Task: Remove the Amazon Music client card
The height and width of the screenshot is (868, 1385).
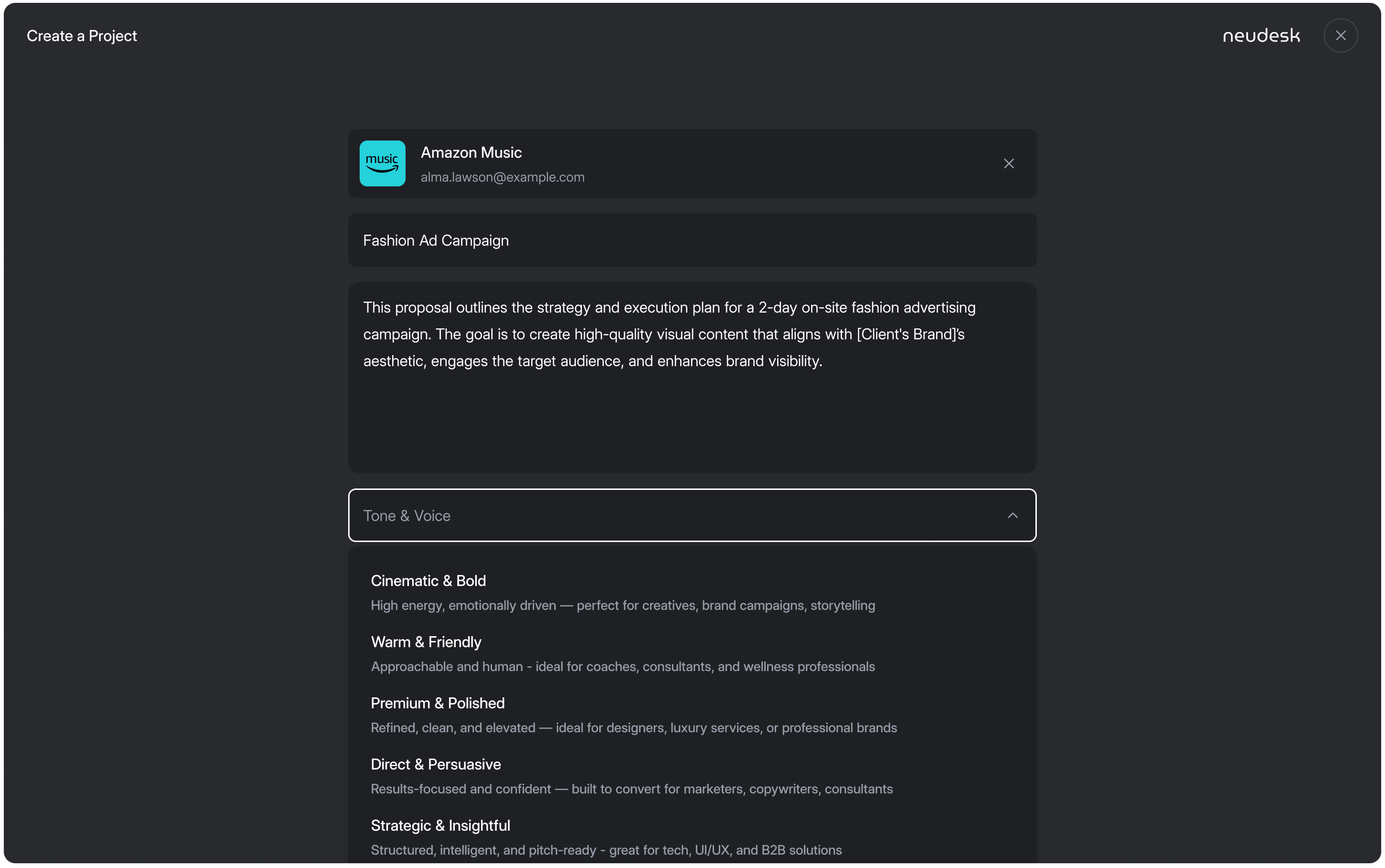Action: pyautogui.click(x=1009, y=163)
